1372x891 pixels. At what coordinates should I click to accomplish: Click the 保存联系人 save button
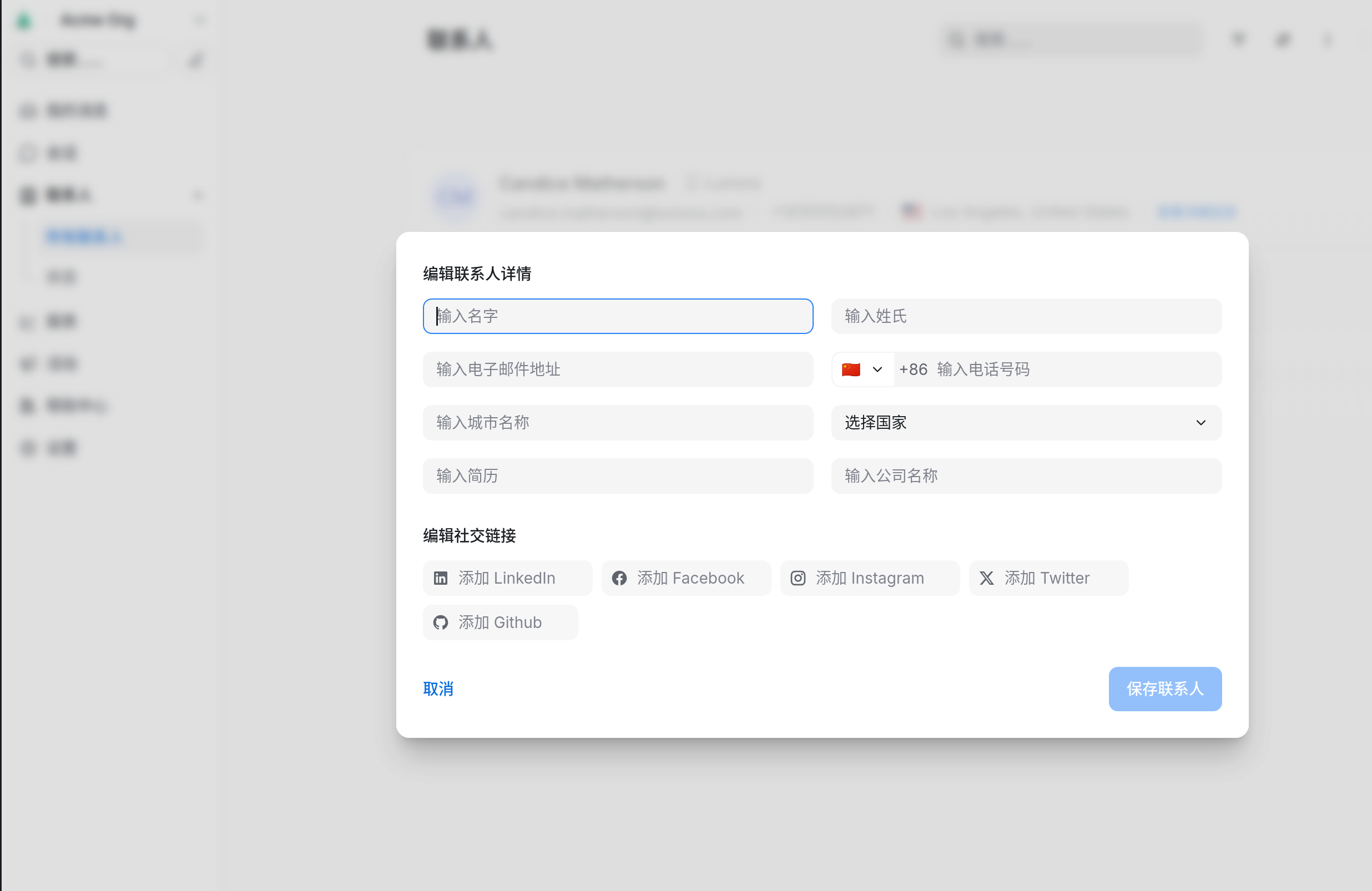pyautogui.click(x=1164, y=688)
